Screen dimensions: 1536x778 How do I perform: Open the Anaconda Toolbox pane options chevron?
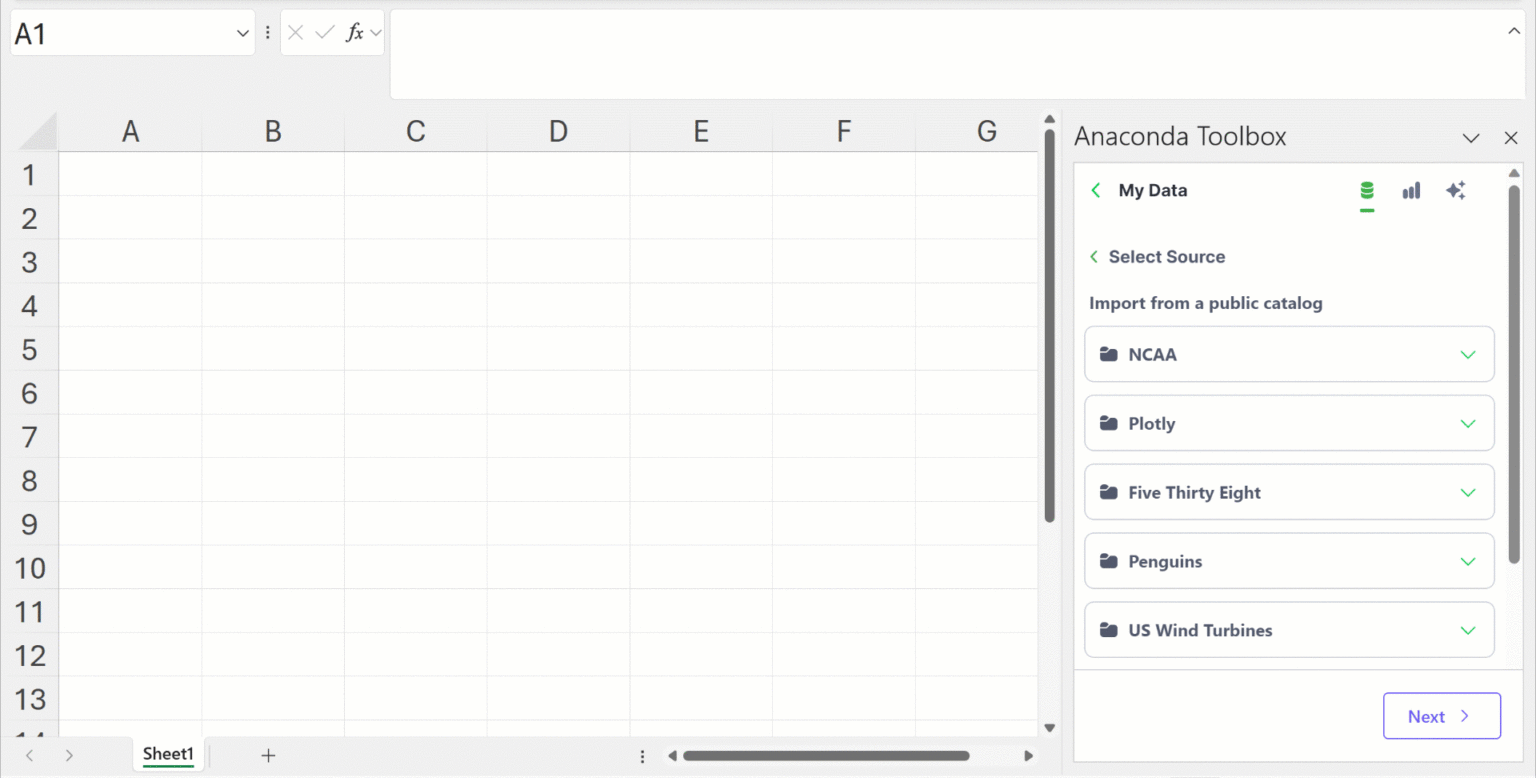coord(1471,138)
